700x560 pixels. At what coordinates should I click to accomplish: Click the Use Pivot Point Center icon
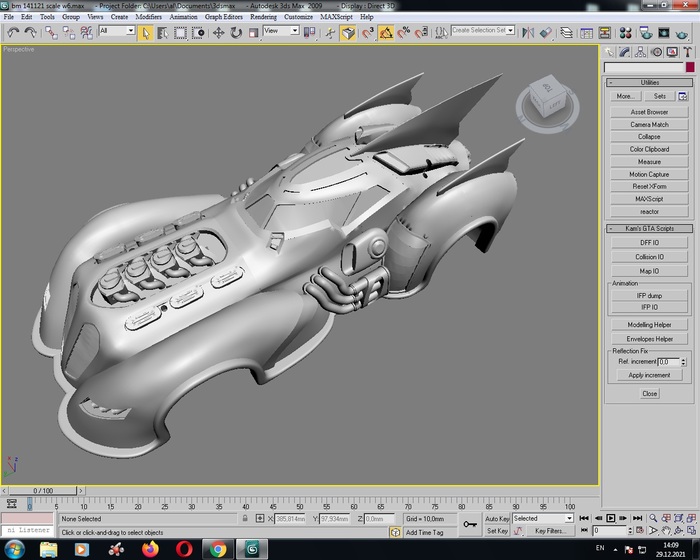(x=309, y=33)
